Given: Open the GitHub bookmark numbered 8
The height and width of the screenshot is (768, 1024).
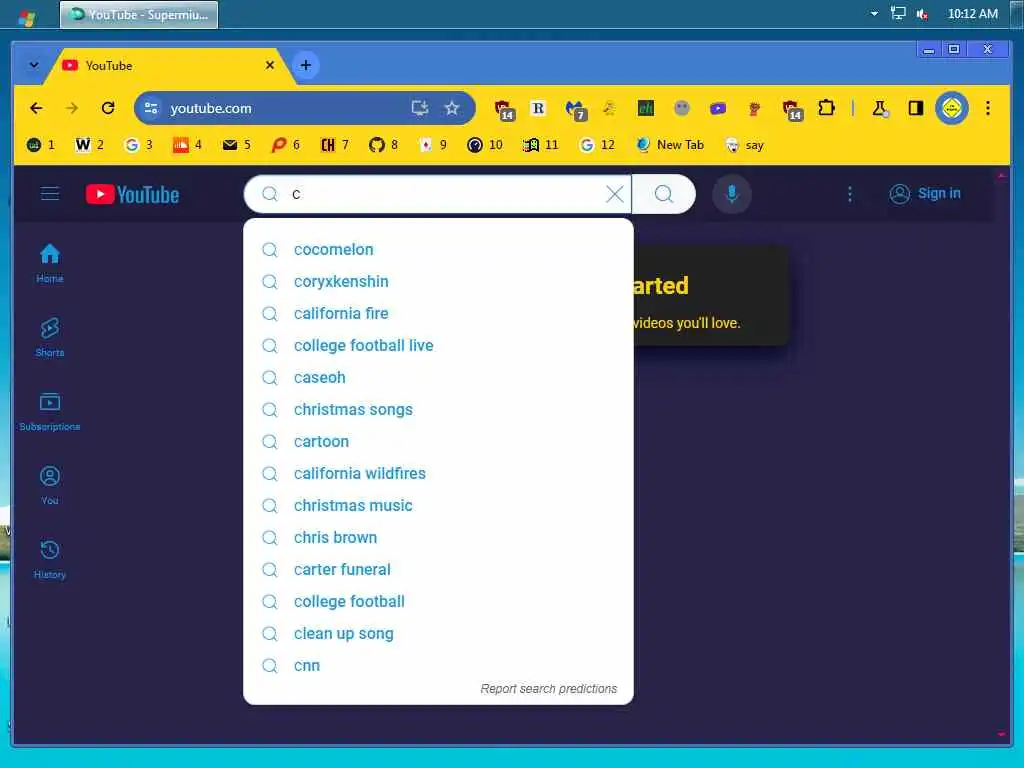Looking at the screenshot, I should point(383,145).
